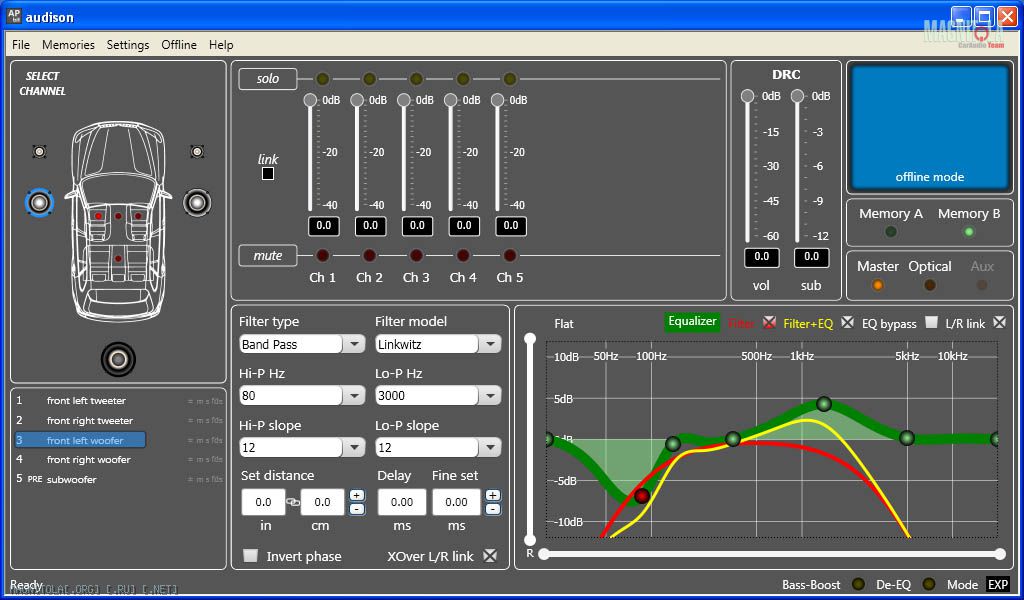
Task: Solo channel 1 indicator
Action: tap(323, 79)
